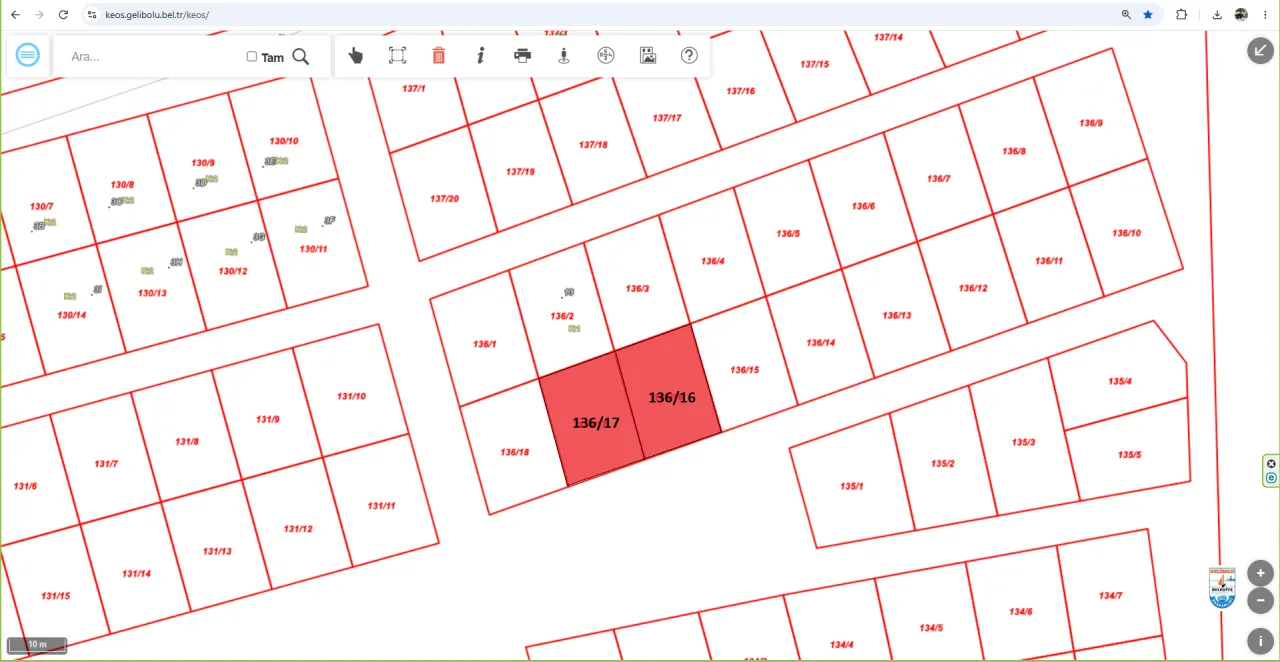This screenshot has width=1280, height=662.
Task: Click the image export icon
Action: click(x=648, y=56)
